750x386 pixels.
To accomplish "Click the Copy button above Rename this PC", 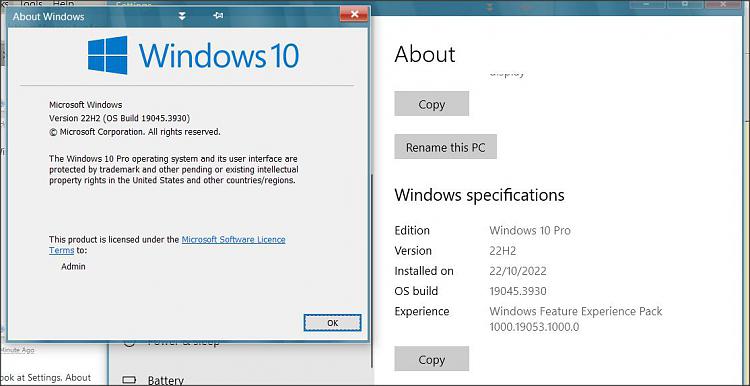I will tap(431, 104).
